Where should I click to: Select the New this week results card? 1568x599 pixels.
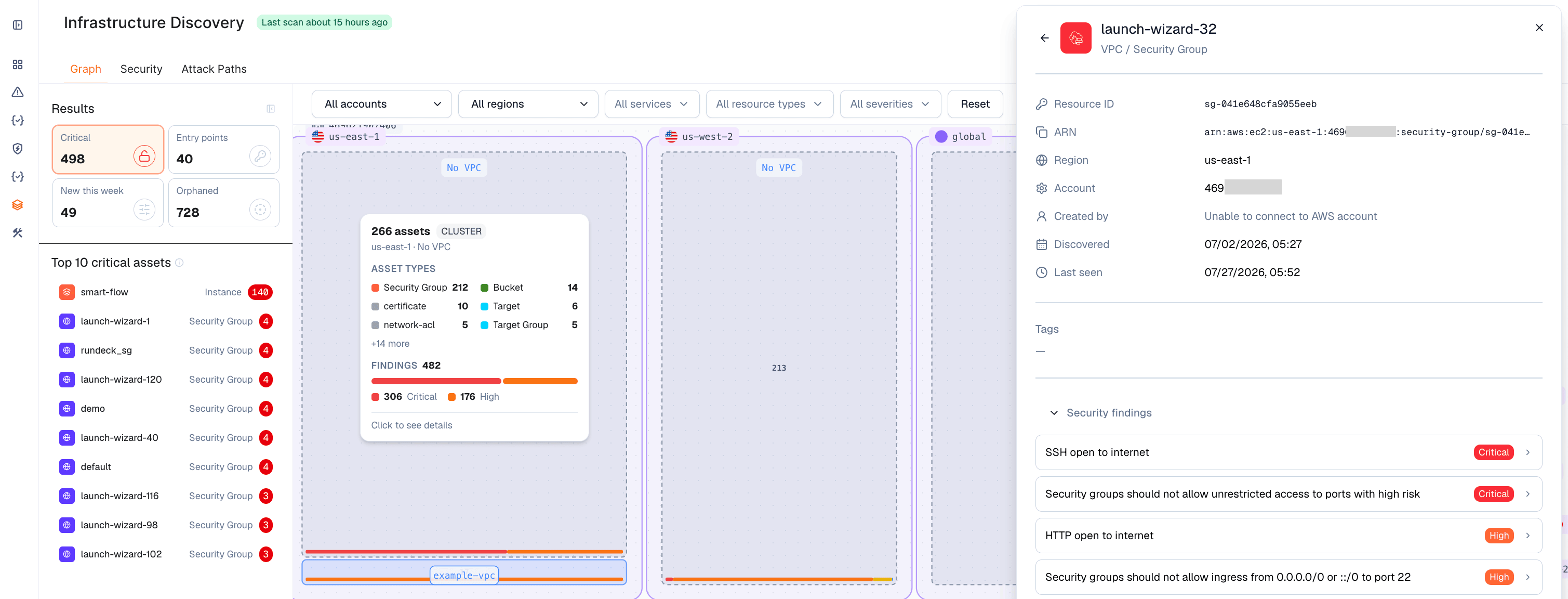(x=108, y=202)
